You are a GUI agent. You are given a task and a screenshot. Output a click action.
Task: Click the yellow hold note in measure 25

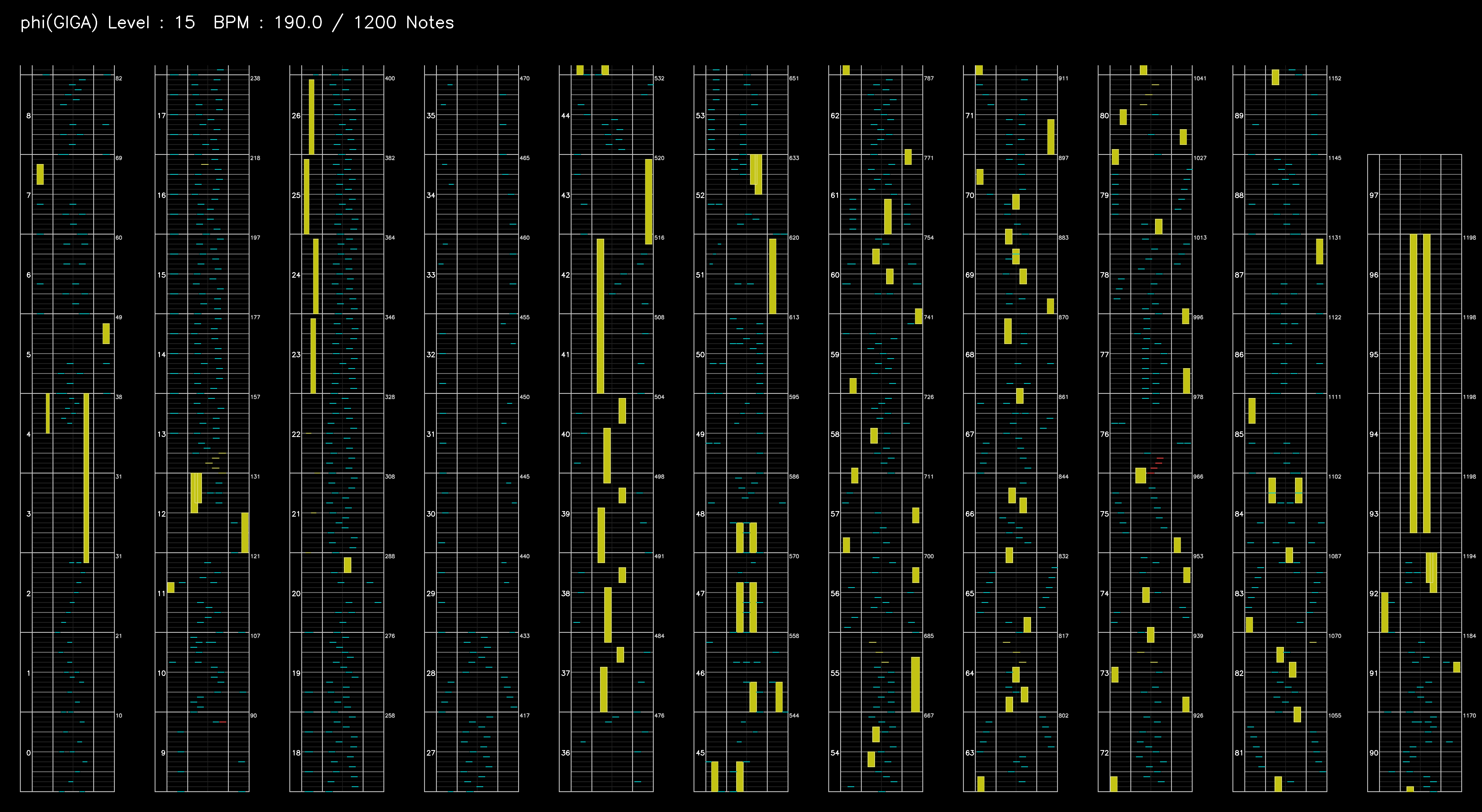307,196
